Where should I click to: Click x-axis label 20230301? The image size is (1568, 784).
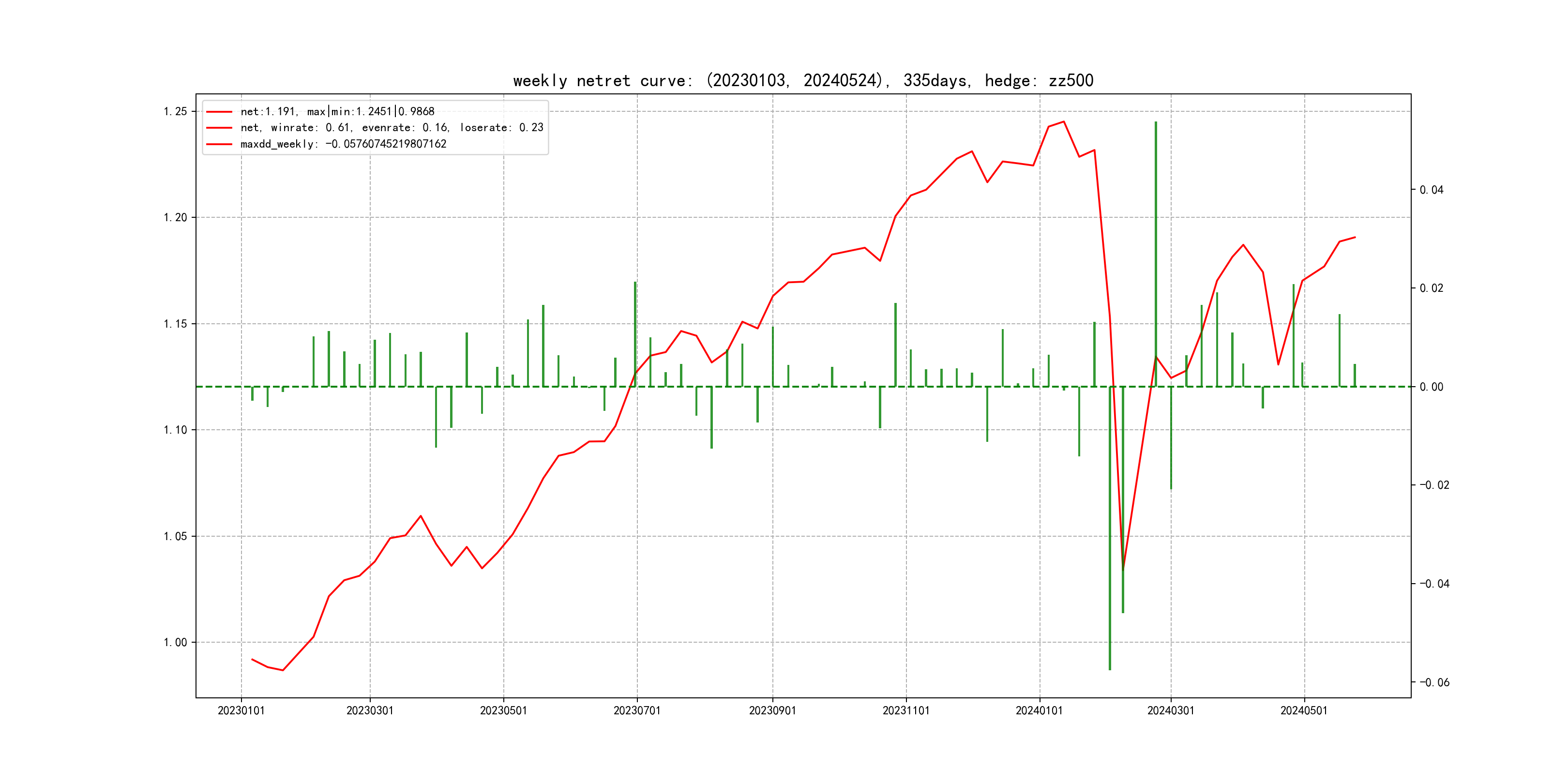369,710
